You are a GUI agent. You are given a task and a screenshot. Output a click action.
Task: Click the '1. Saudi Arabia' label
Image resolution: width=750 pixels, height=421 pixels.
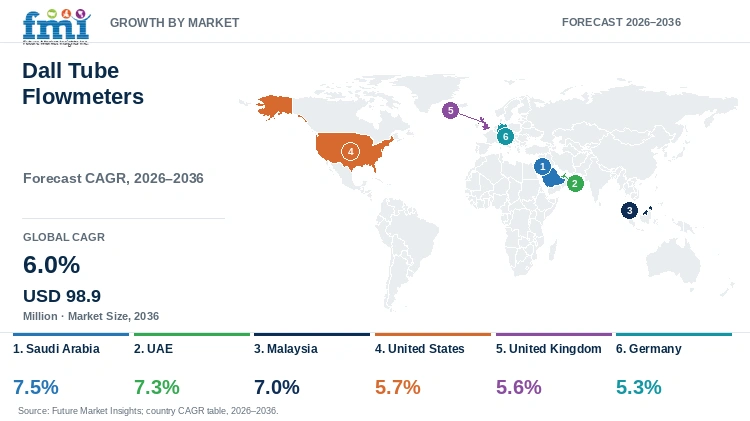(56, 349)
